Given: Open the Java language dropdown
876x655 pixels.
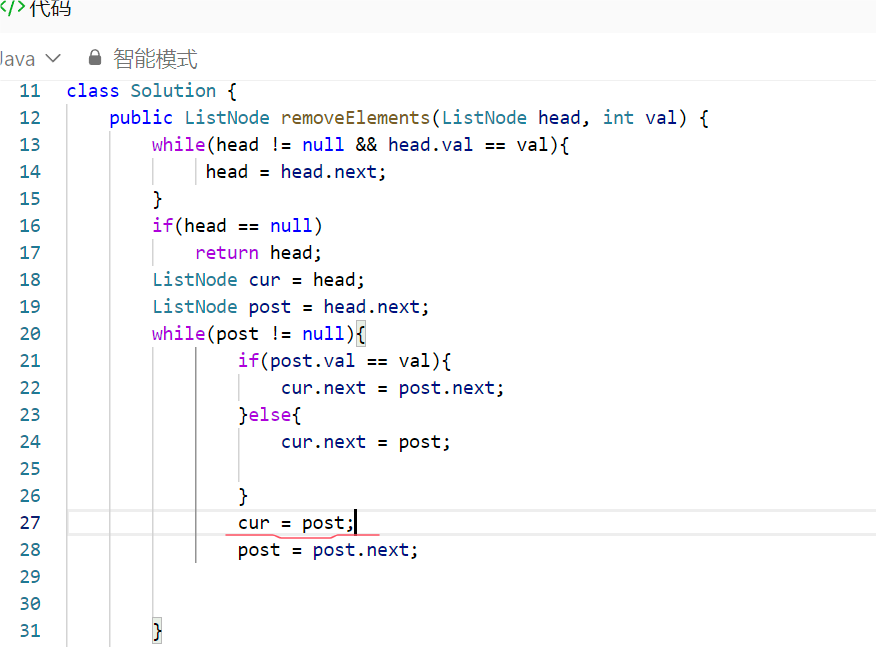Looking at the screenshot, I should coord(29,59).
